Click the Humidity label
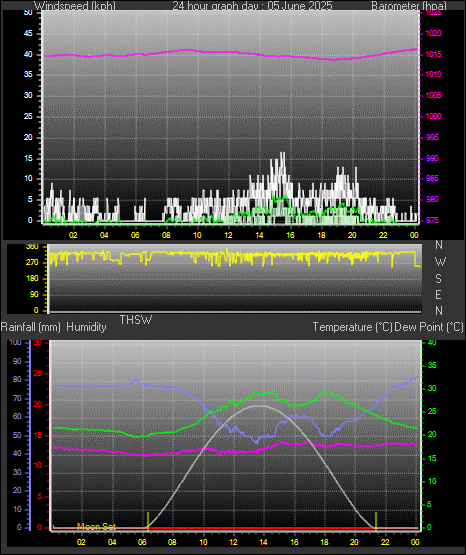 [x=86, y=327]
